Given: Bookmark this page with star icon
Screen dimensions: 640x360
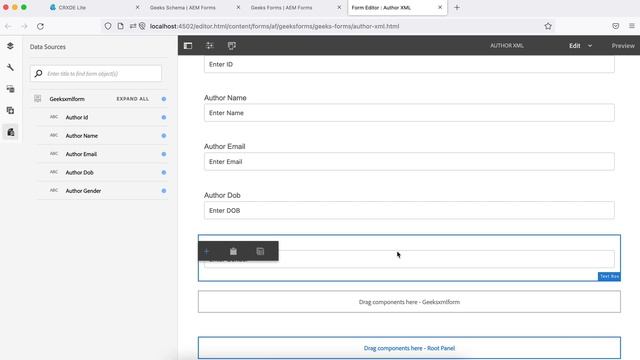Looking at the screenshot, I should tap(548, 26).
